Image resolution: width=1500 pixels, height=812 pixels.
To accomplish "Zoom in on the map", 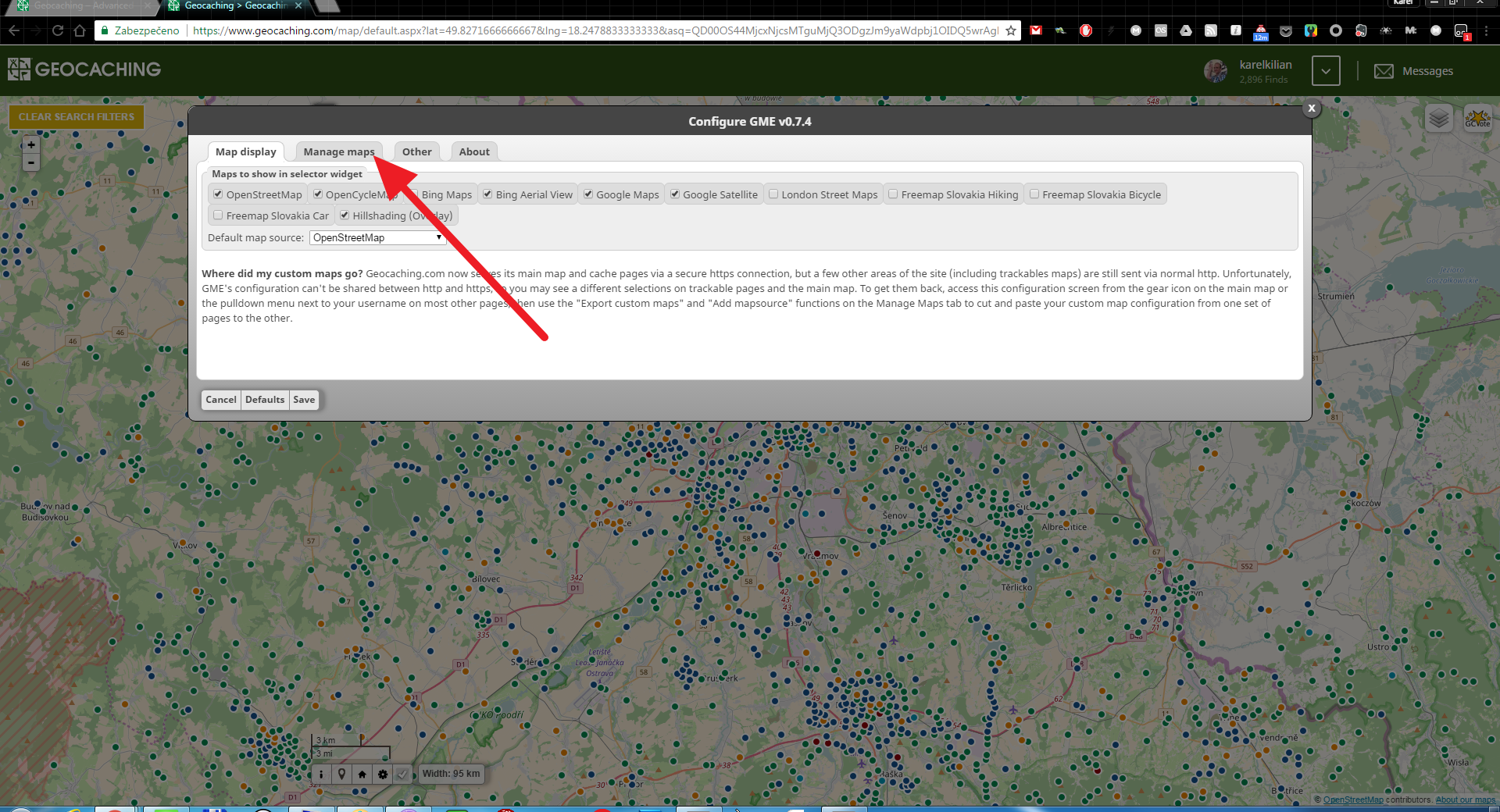I will (31, 144).
